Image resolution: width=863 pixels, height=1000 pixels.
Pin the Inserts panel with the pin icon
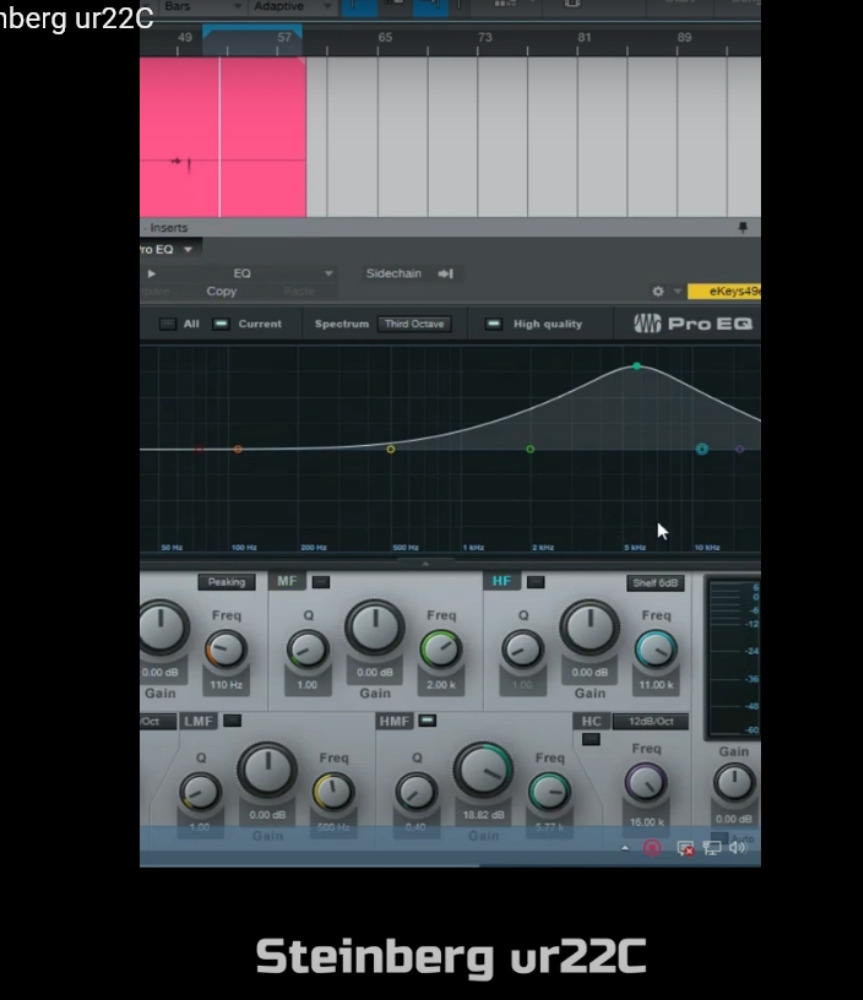pos(742,227)
